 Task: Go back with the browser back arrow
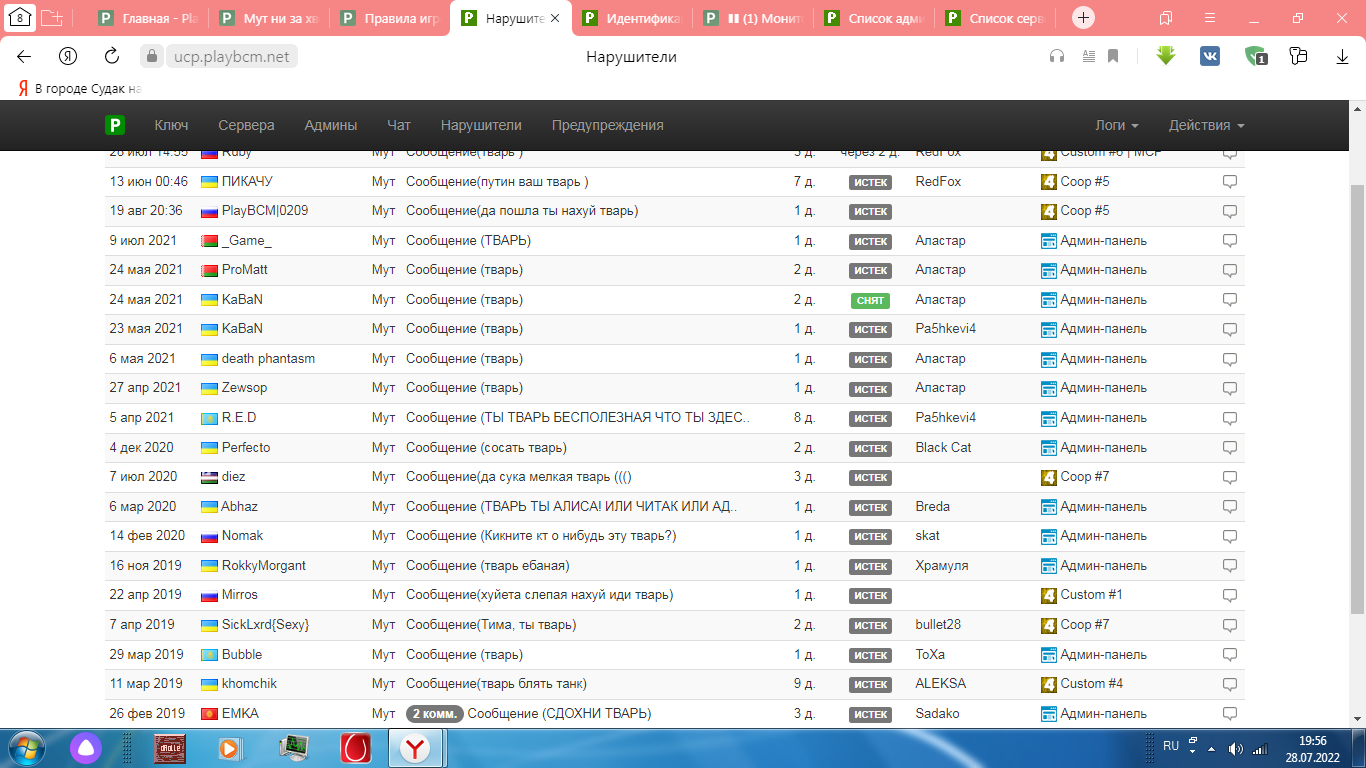(x=24, y=57)
